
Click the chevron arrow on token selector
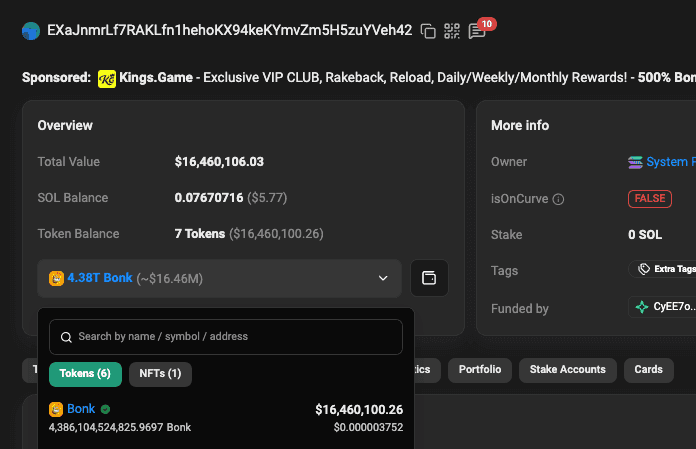(x=383, y=278)
